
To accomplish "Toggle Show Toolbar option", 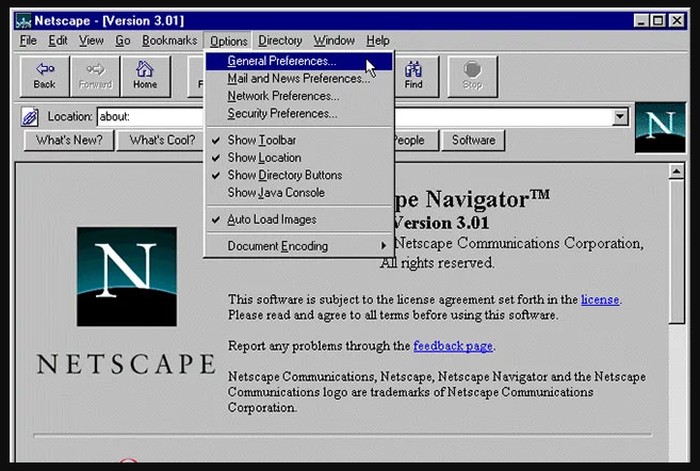I will pos(299,140).
